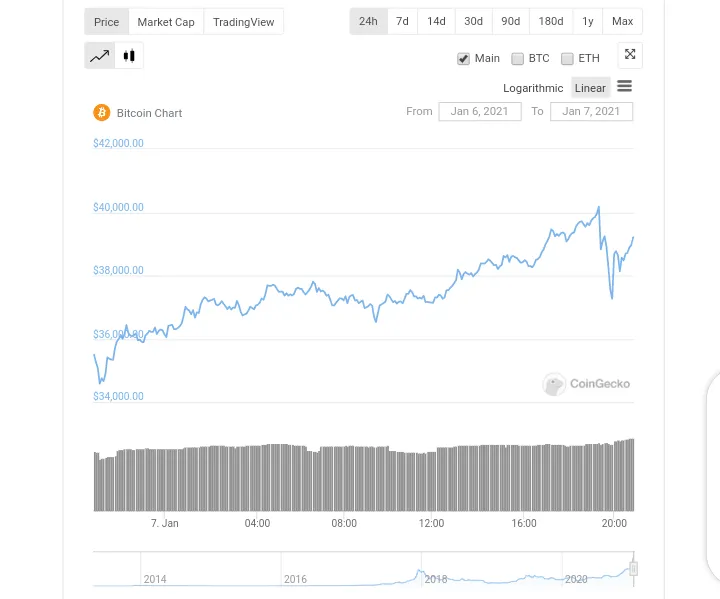720x599 pixels.
Task: Choose the Max time range
Action: click(x=622, y=21)
